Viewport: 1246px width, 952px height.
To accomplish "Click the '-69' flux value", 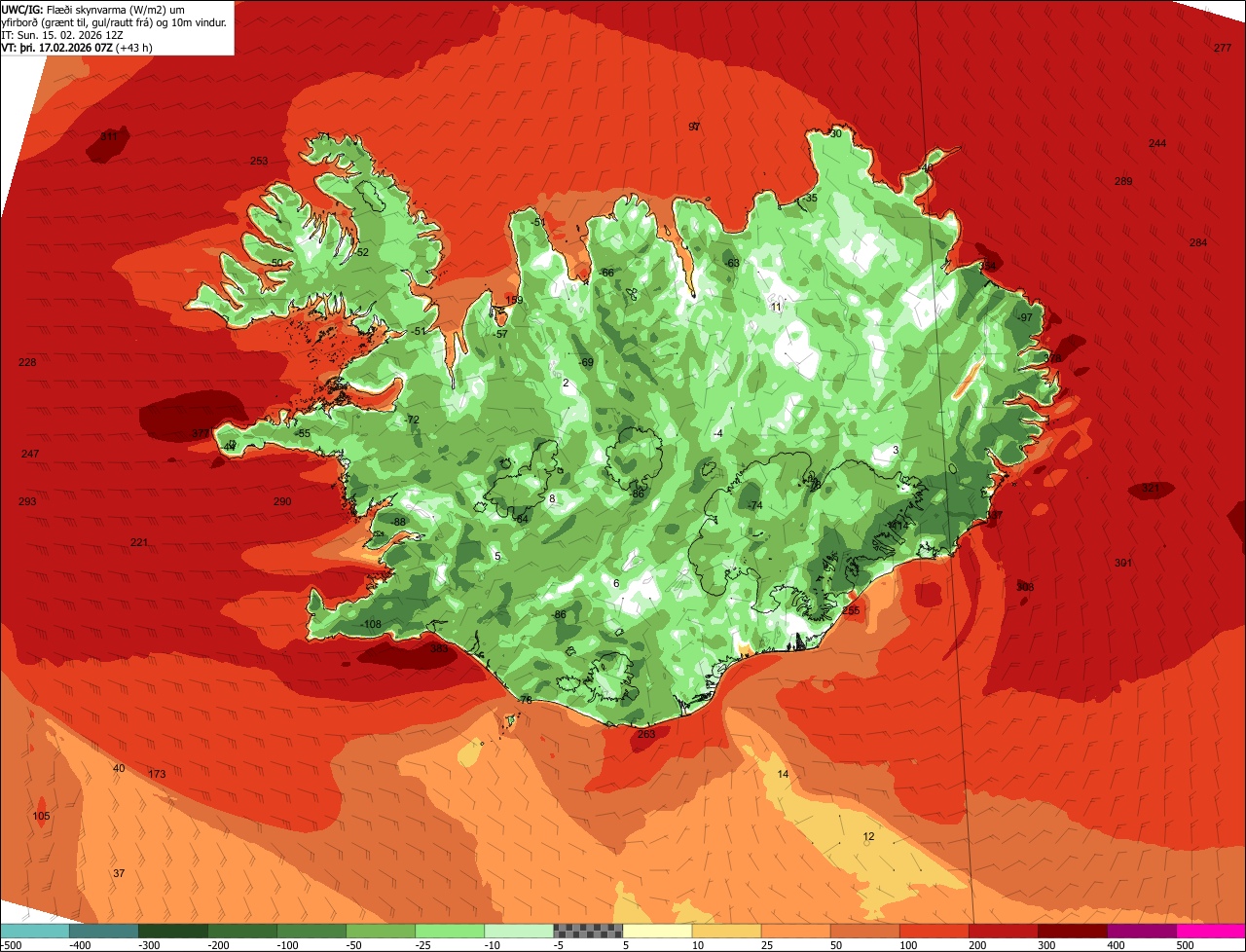I will point(586,362).
